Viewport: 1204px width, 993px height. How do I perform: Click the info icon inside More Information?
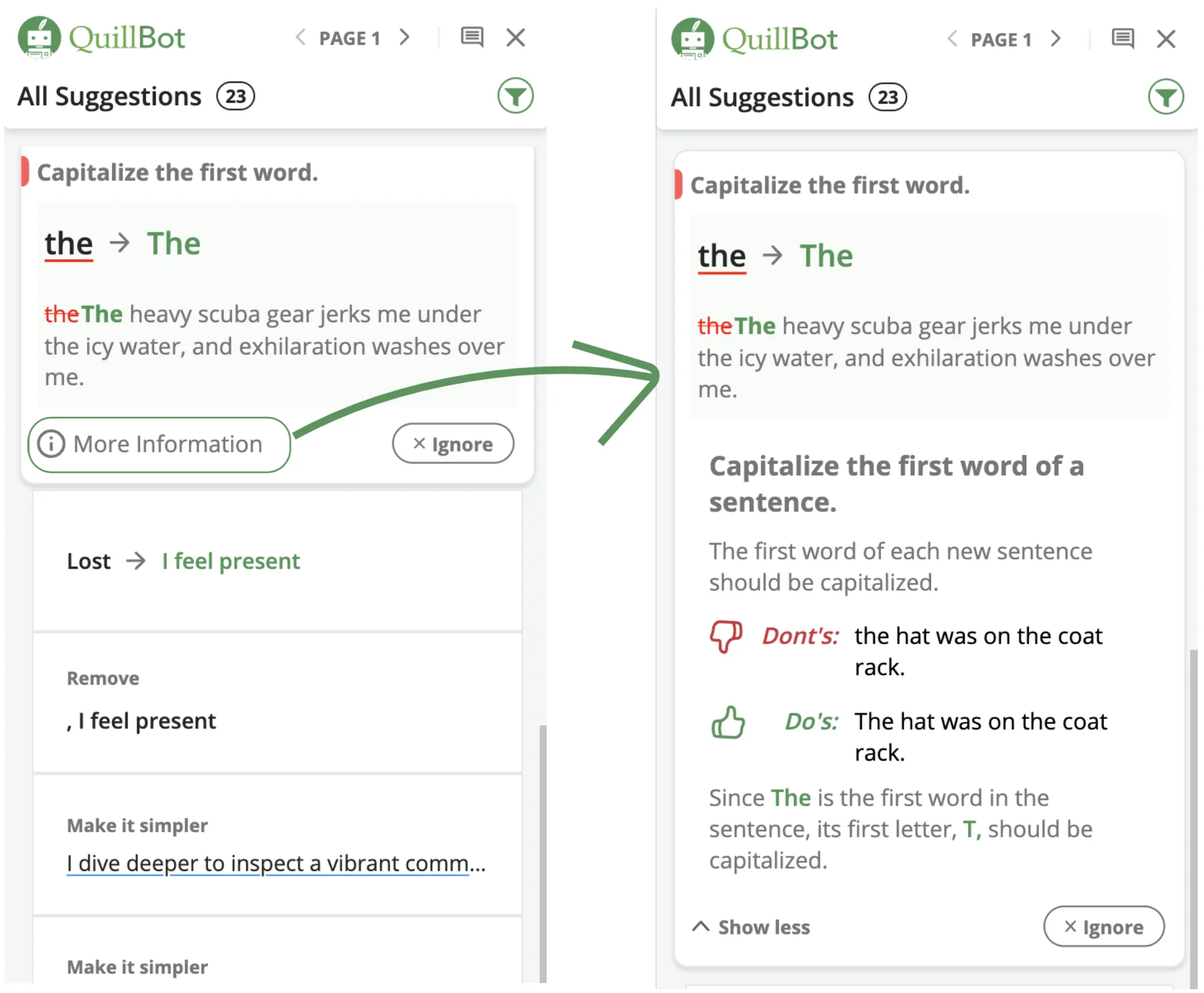(x=50, y=444)
